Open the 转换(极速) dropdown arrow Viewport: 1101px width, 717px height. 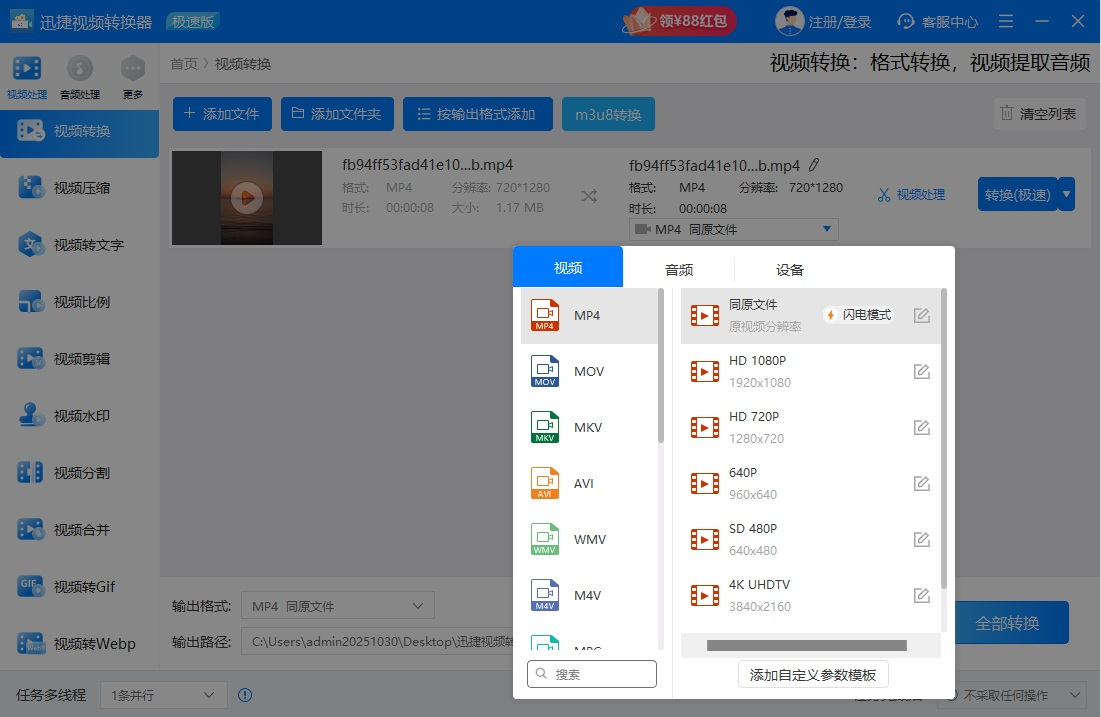pyautogui.click(x=1064, y=194)
